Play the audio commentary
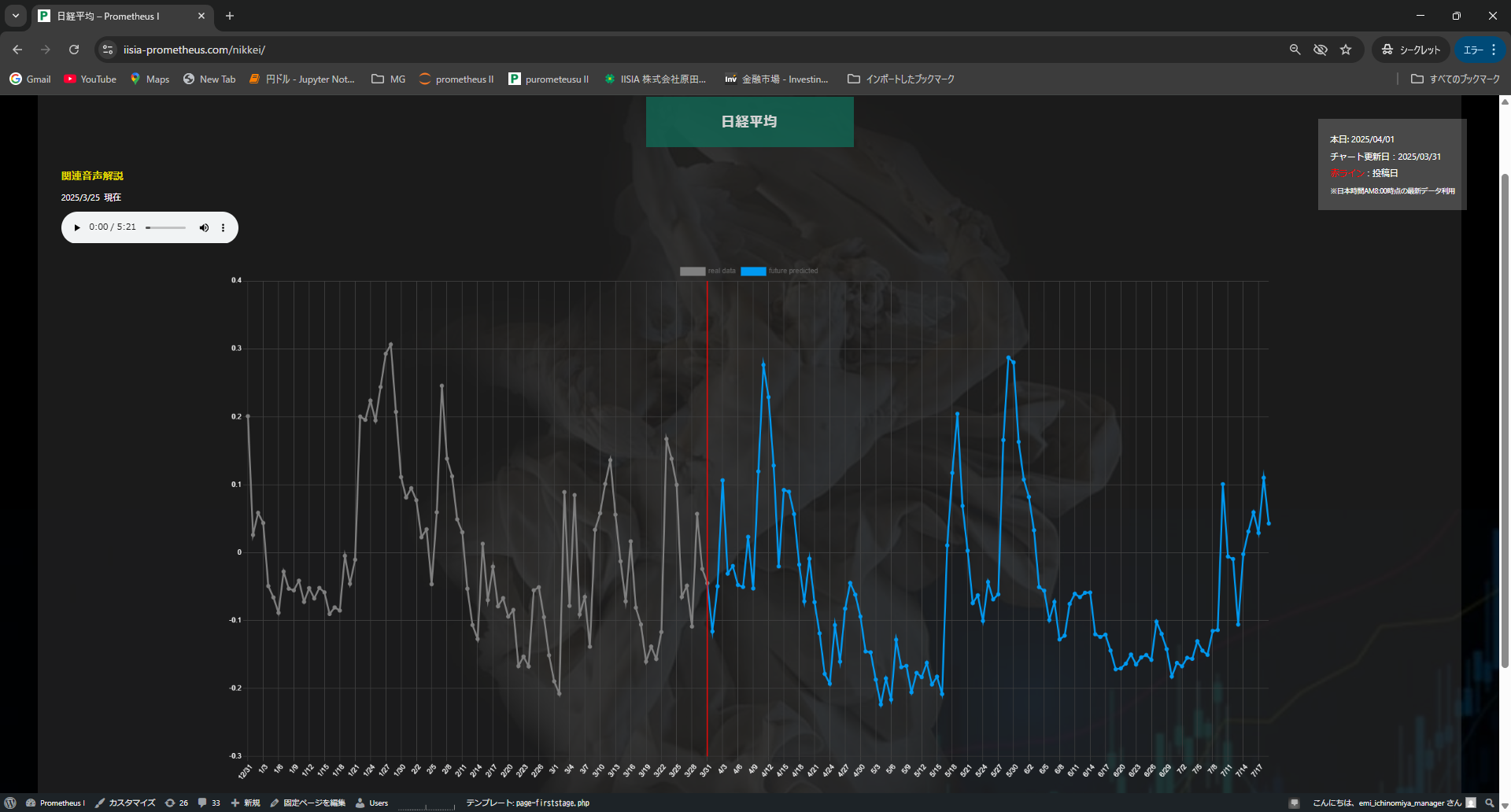Image resolution: width=1511 pixels, height=812 pixels. tap(77, 228)
